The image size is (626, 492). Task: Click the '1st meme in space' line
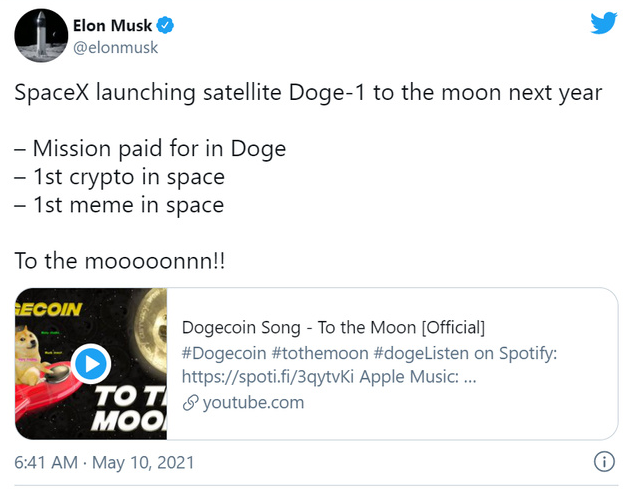click(x=119, y=205)
